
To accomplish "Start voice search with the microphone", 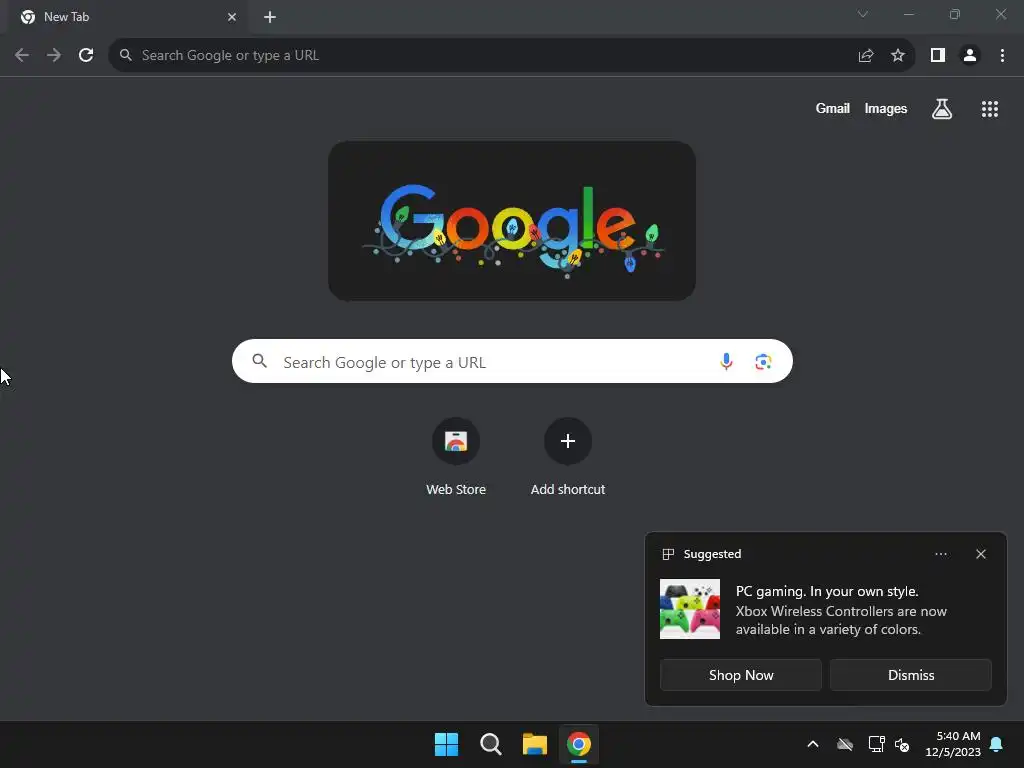I will coord(726,361).
